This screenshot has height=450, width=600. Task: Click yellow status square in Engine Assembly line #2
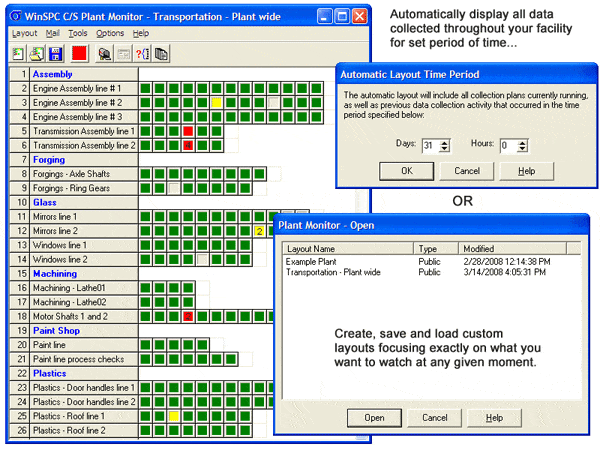coord(216,103)
